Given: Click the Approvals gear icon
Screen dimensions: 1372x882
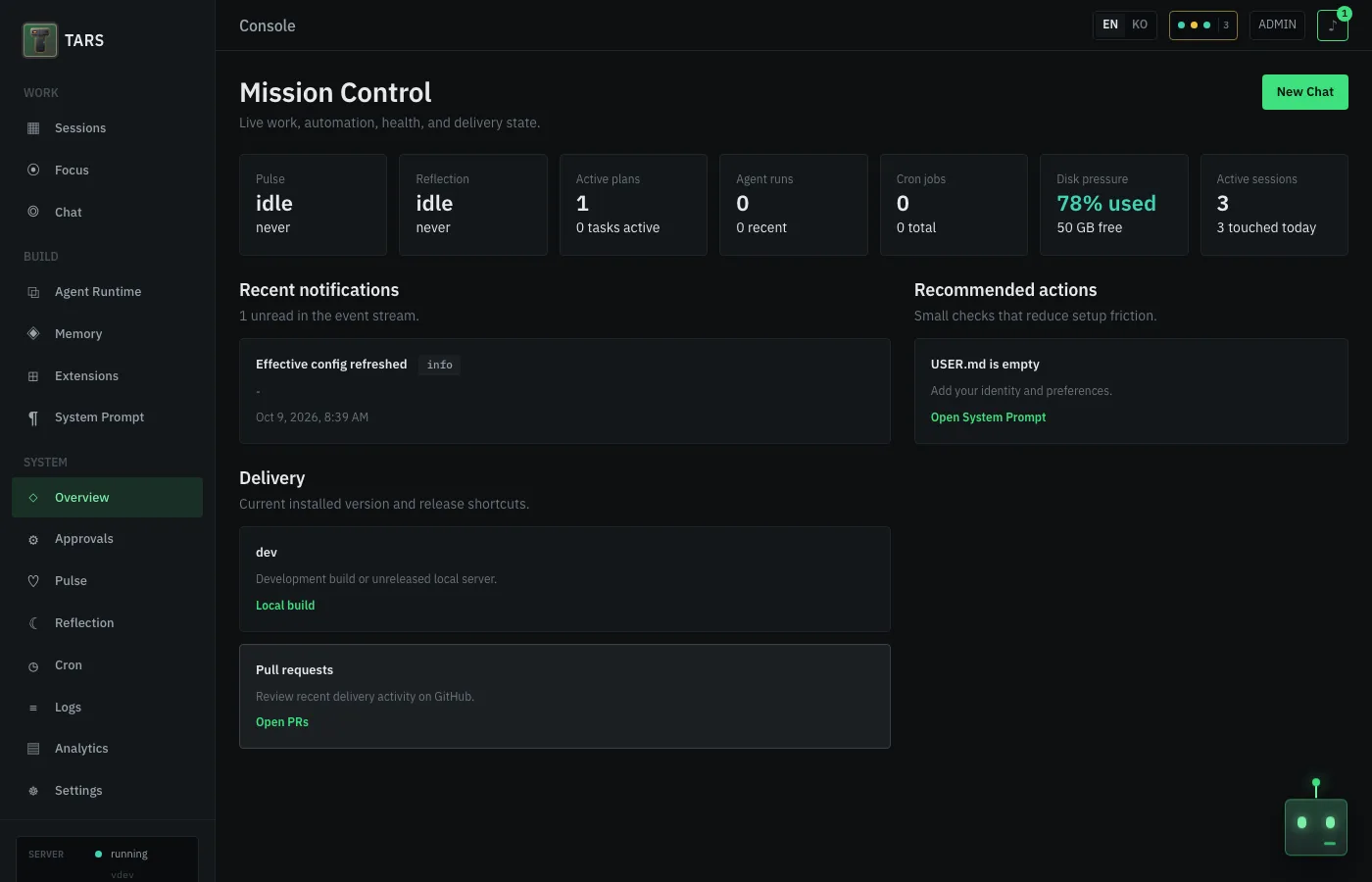Looking at the screenshot, I should click(33, 540).
